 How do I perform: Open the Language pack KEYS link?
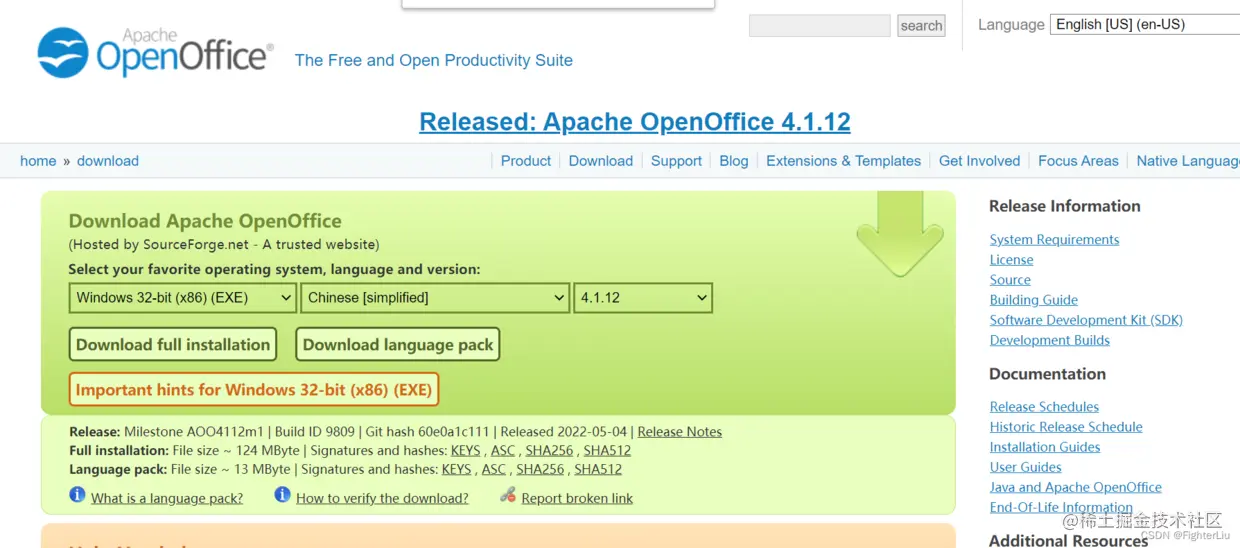click(457, 469)
